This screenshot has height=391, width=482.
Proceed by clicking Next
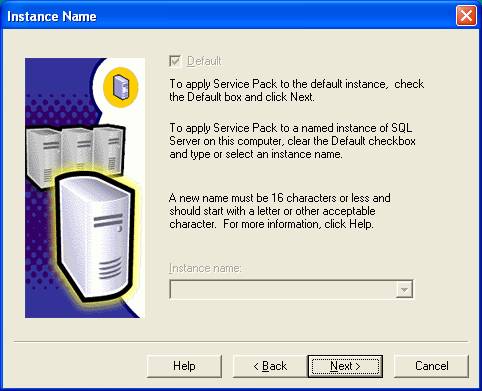[345, 366]
